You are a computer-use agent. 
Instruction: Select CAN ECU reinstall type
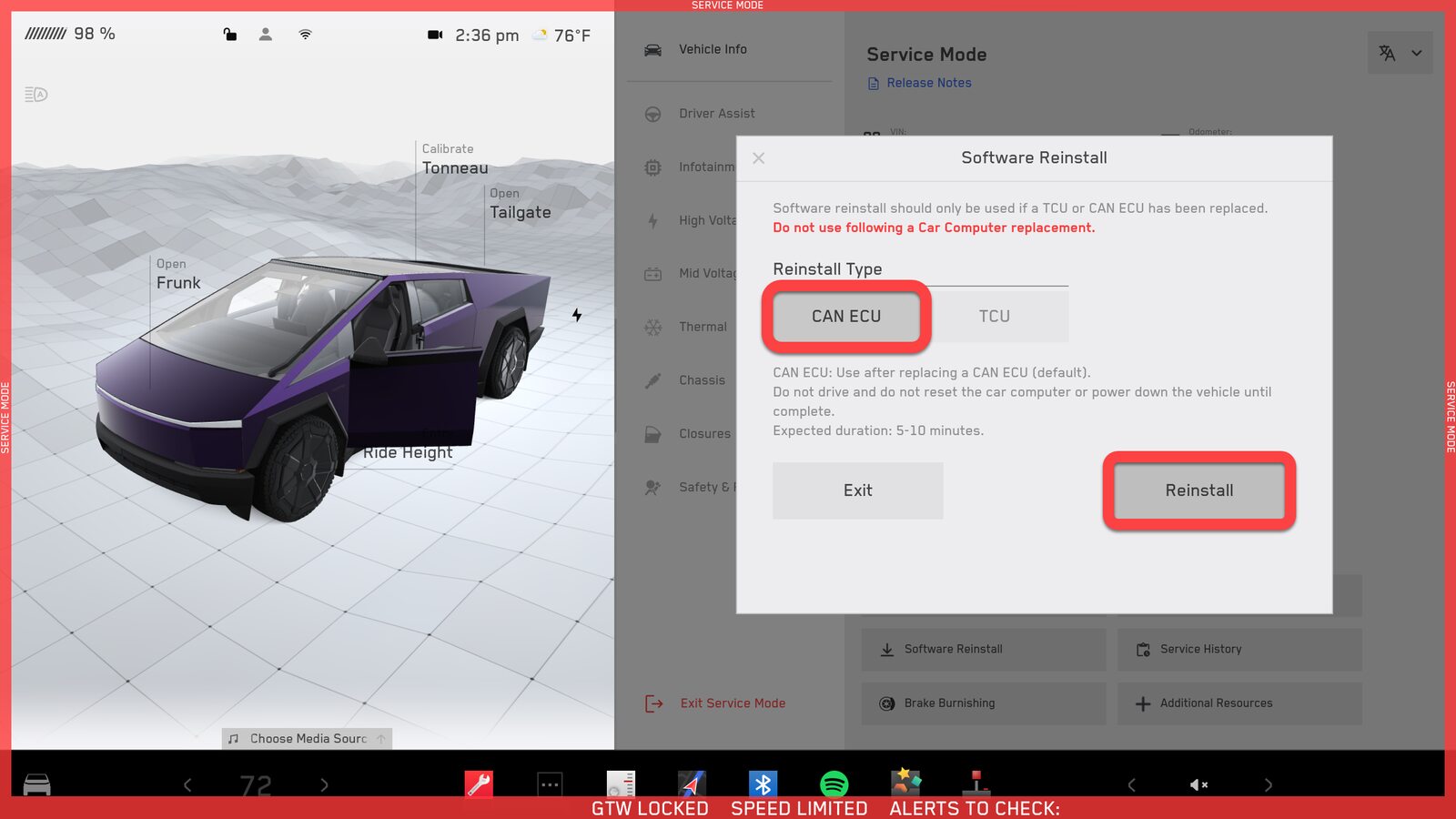click(846, 316)
